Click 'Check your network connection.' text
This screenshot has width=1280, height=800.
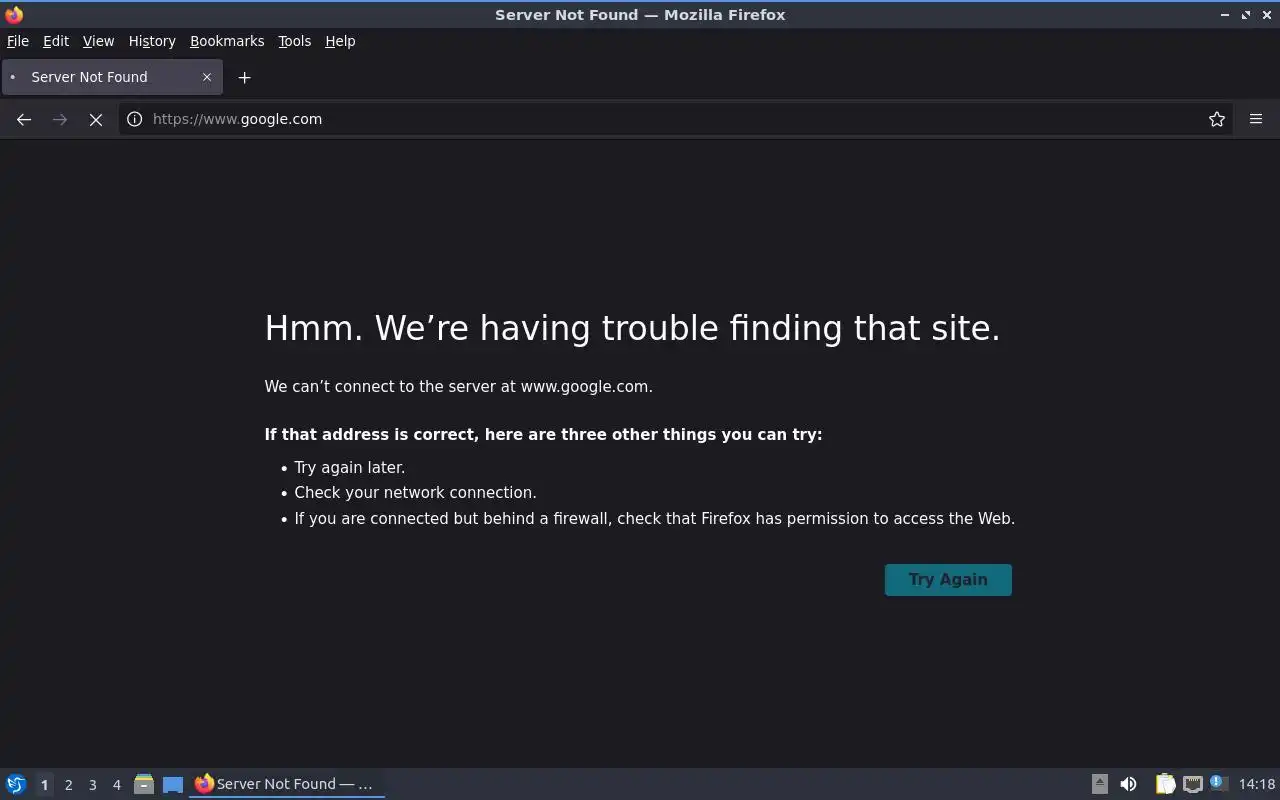click(415, 492)
